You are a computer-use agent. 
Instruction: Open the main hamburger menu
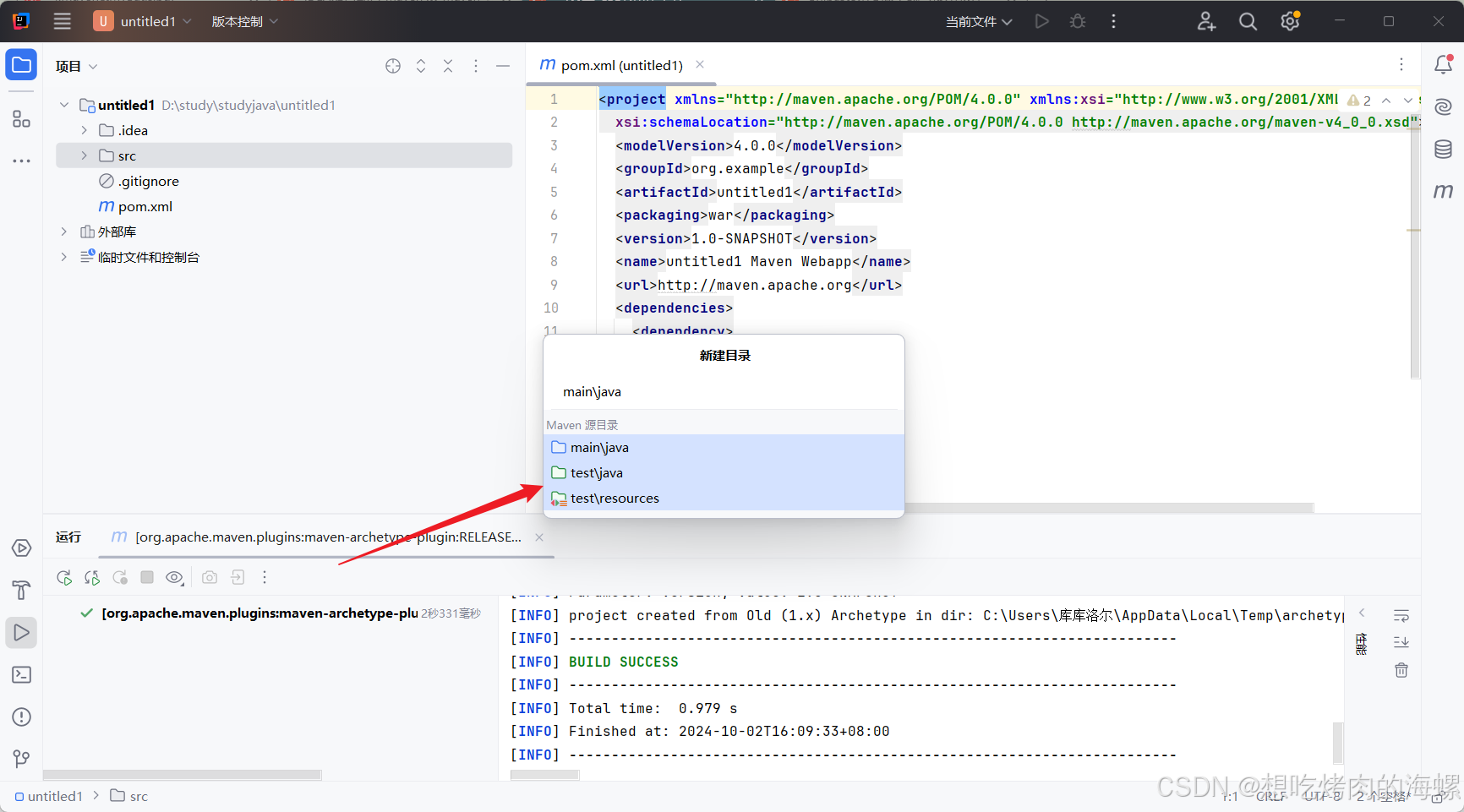(x=63, y=21)
